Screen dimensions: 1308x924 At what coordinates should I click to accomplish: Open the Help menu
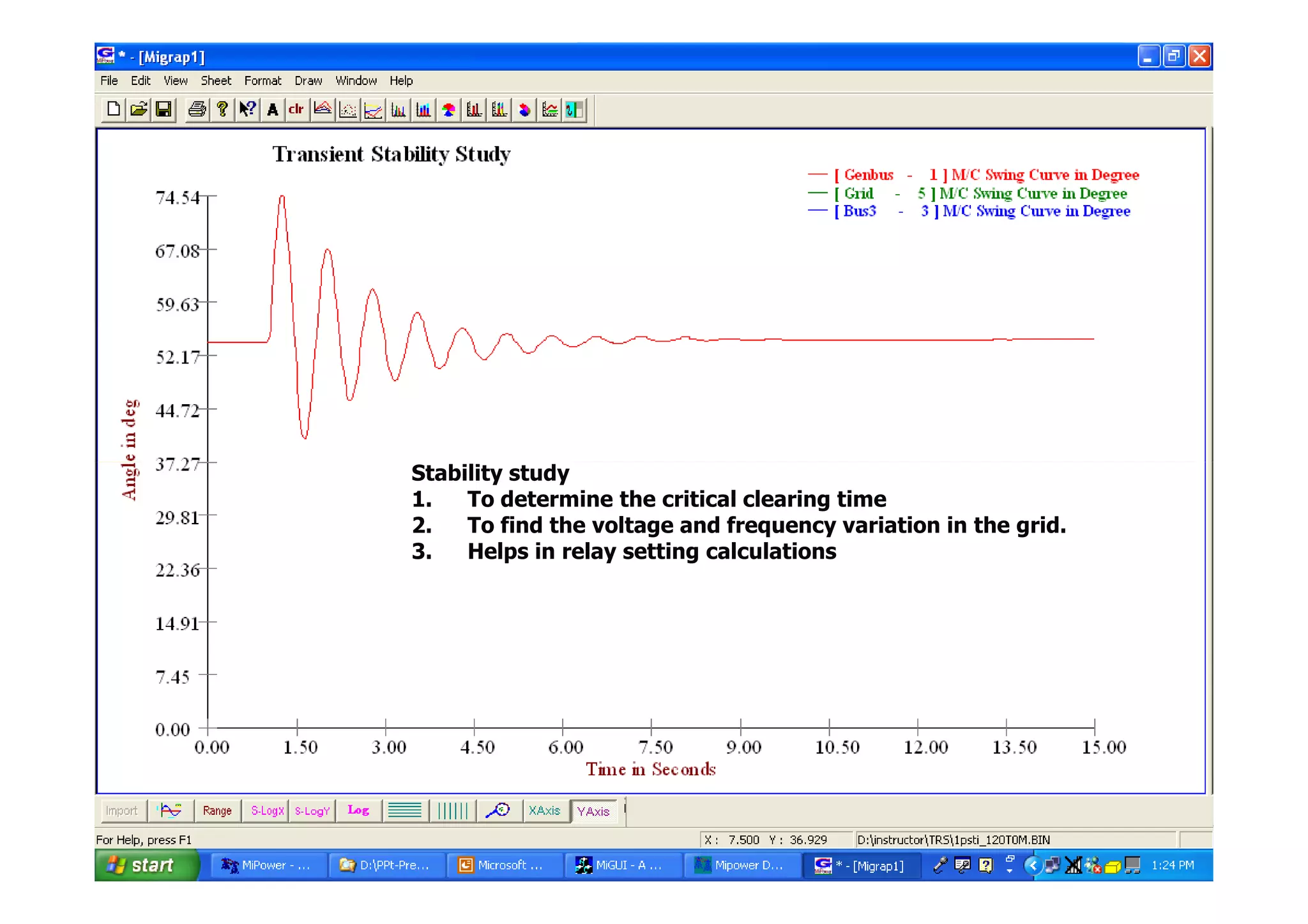pyautogui.click(x=401, y=80)
